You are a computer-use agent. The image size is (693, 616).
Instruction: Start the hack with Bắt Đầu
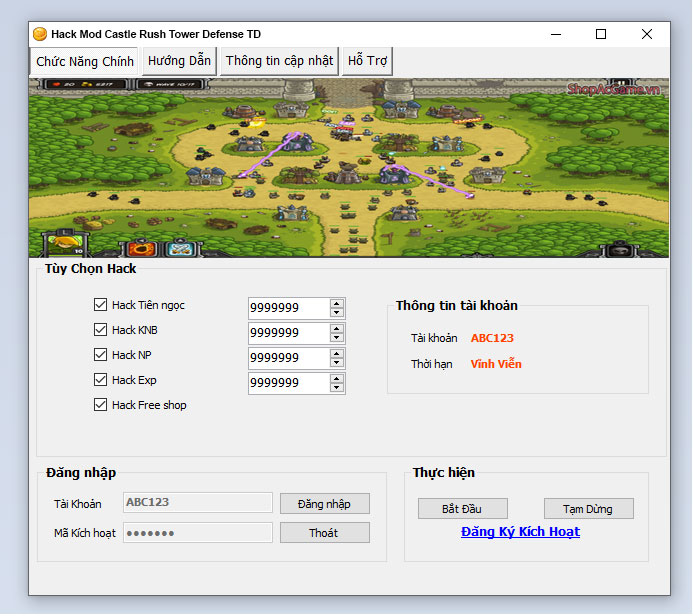click(463, 509)
